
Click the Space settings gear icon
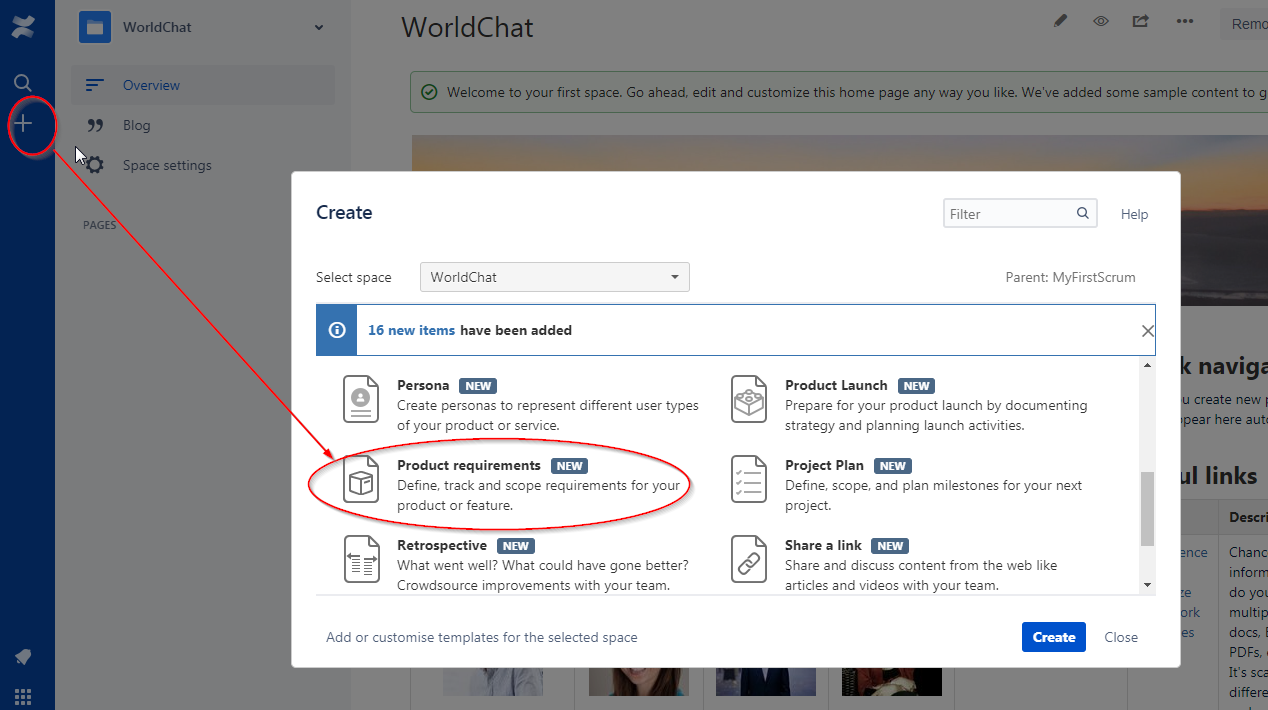click(x=95, y=165)
